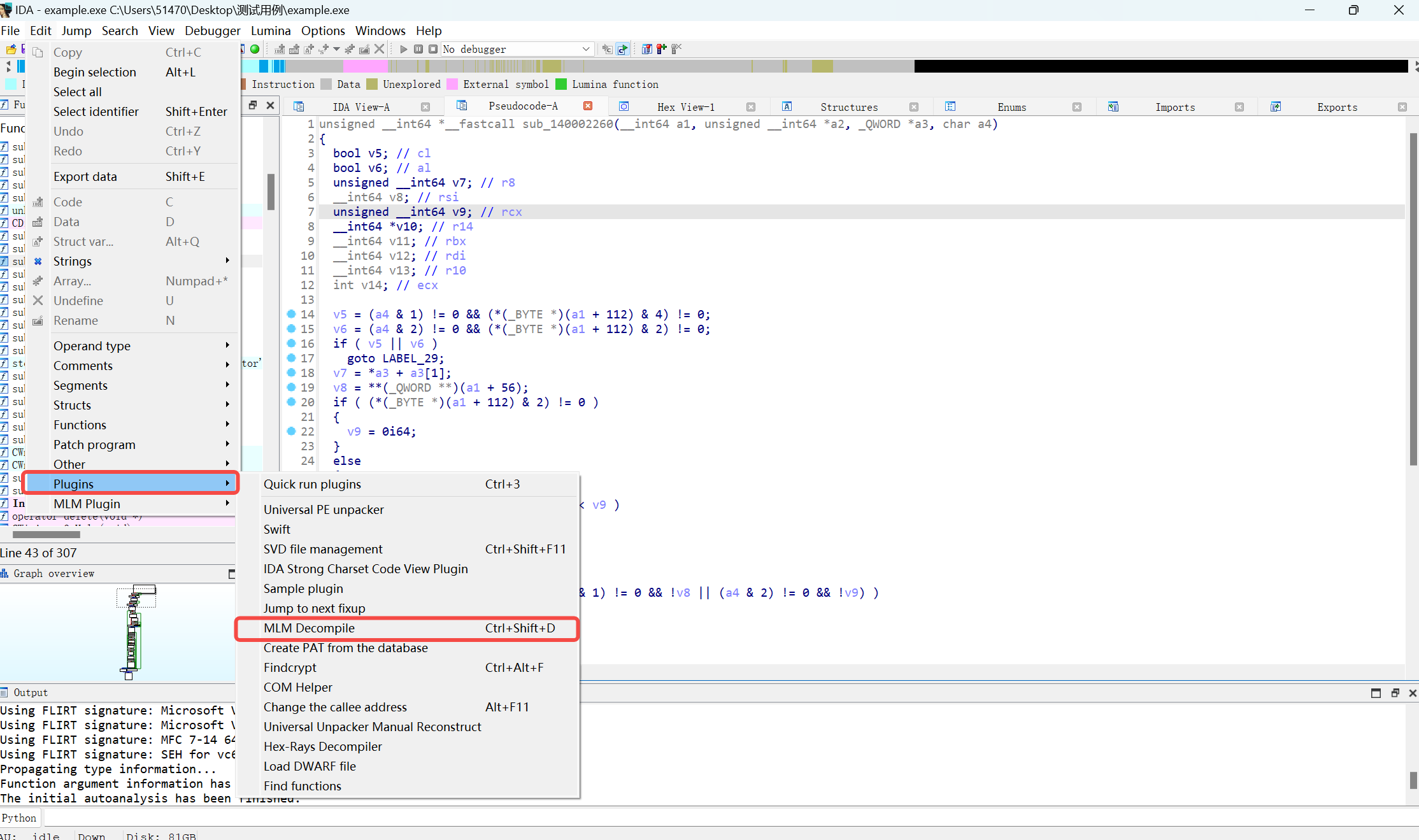Float the Output window panel
Viewport: 1419px width, 840px height.
coord(1395,693)
